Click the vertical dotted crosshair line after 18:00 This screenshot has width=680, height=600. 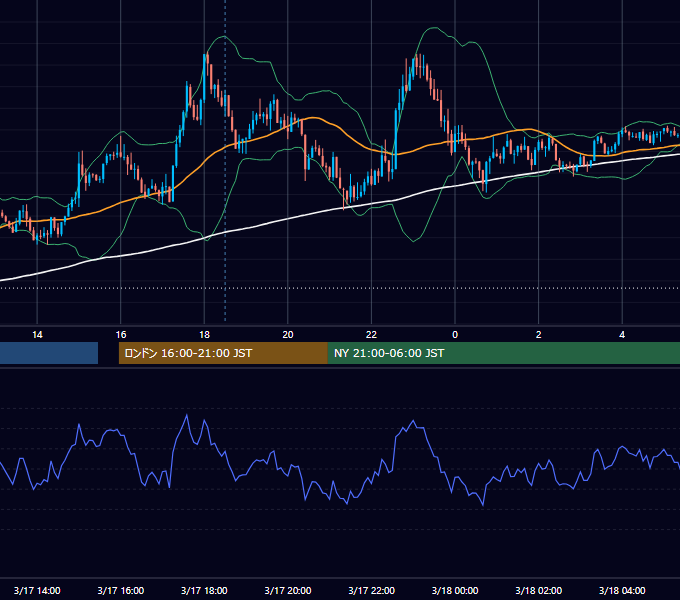pyautogui.click(x=225, y=163)
